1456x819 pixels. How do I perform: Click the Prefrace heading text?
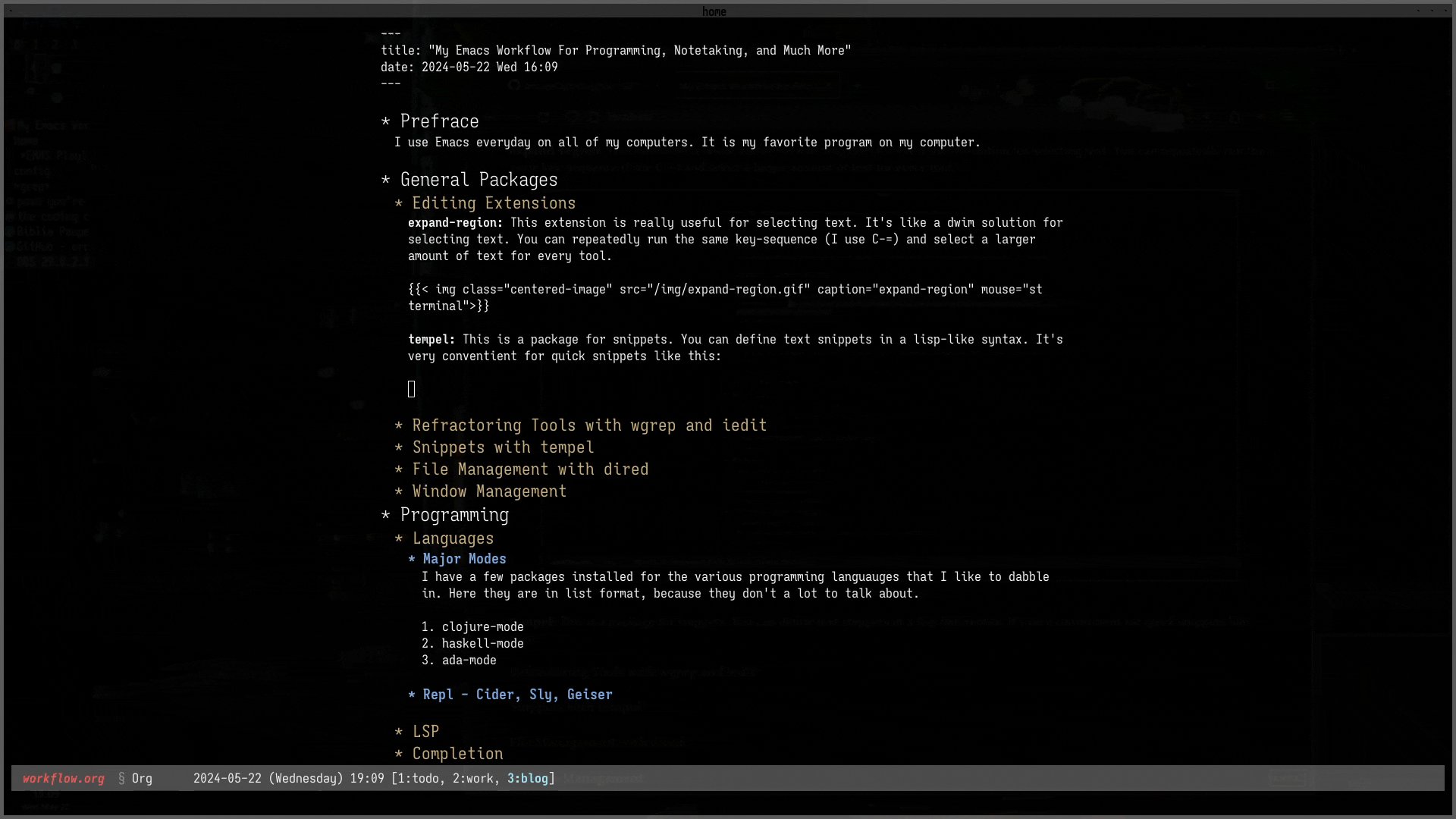click(440, 121)
